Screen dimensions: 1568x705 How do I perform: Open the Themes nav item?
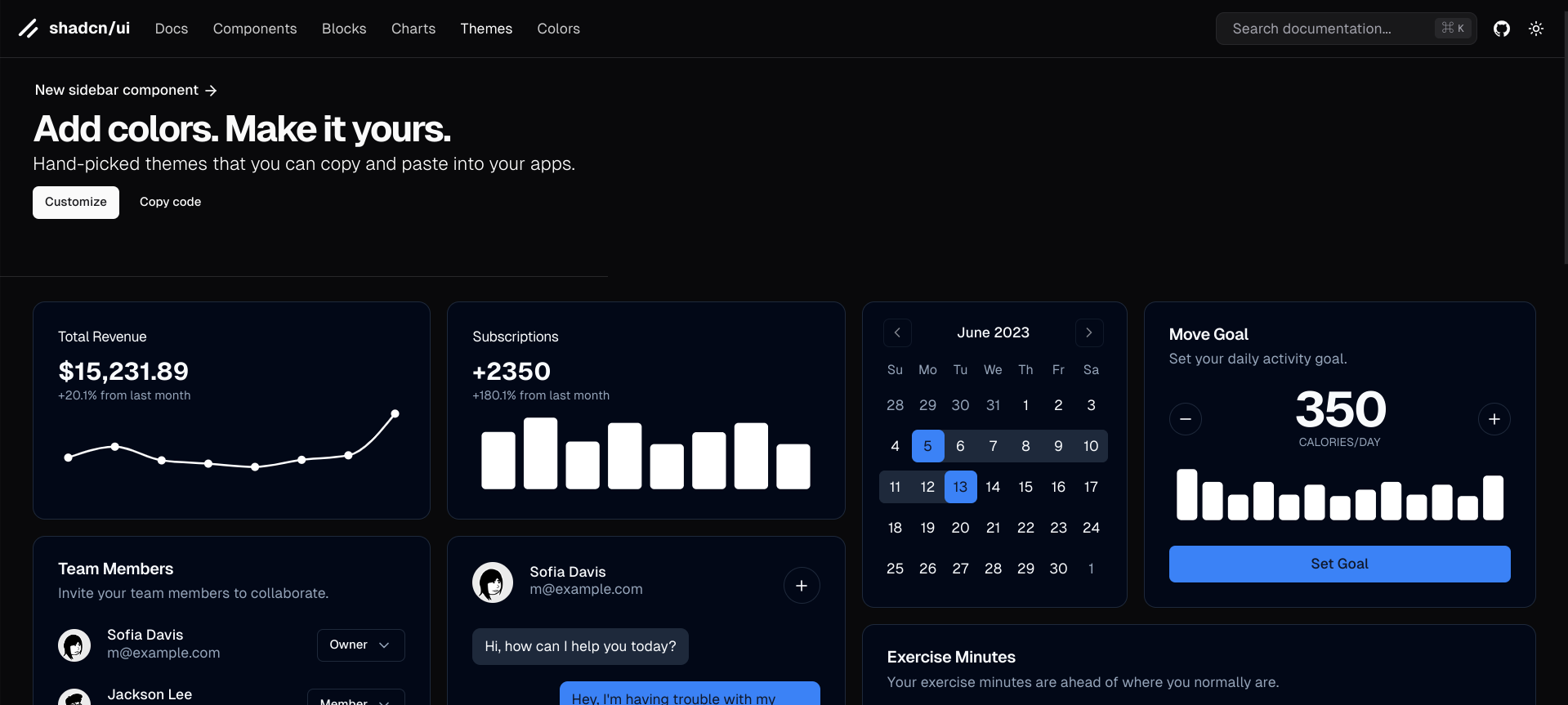[486, 29]
